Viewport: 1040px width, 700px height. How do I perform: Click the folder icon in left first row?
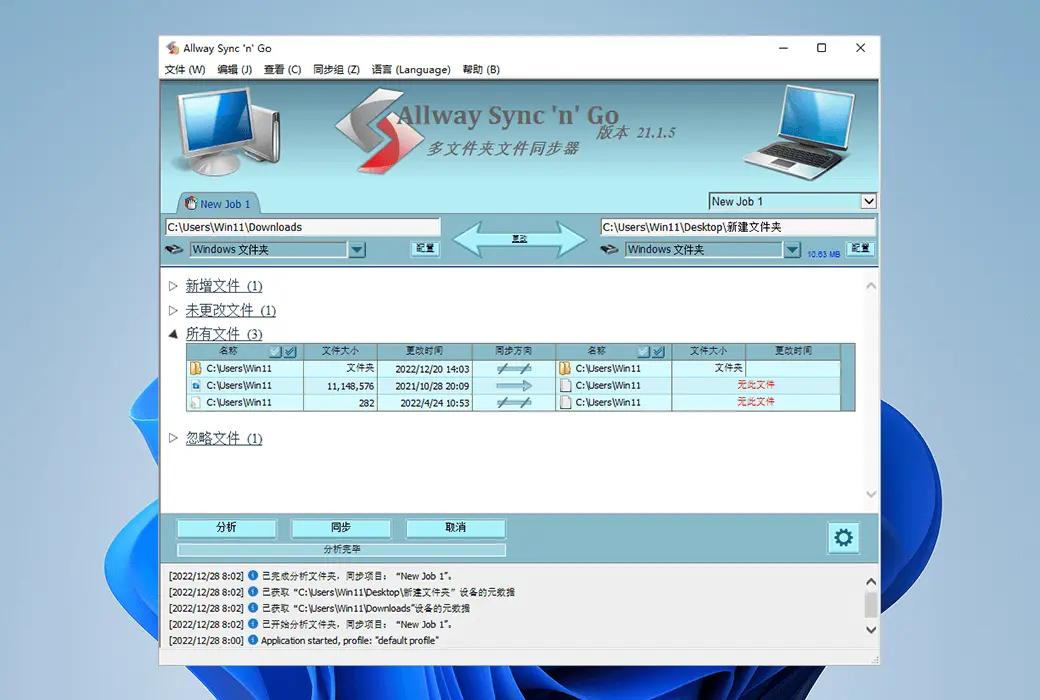(x=196, y=368)
